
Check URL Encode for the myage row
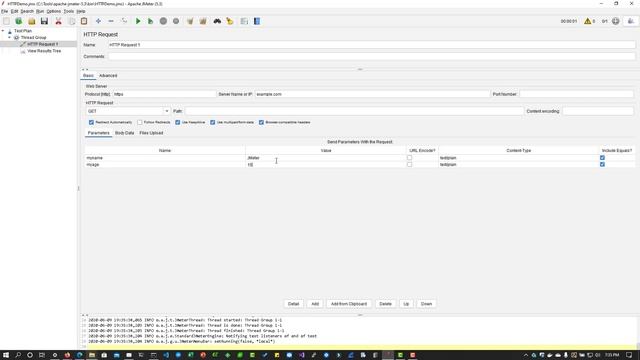(409, 164)
